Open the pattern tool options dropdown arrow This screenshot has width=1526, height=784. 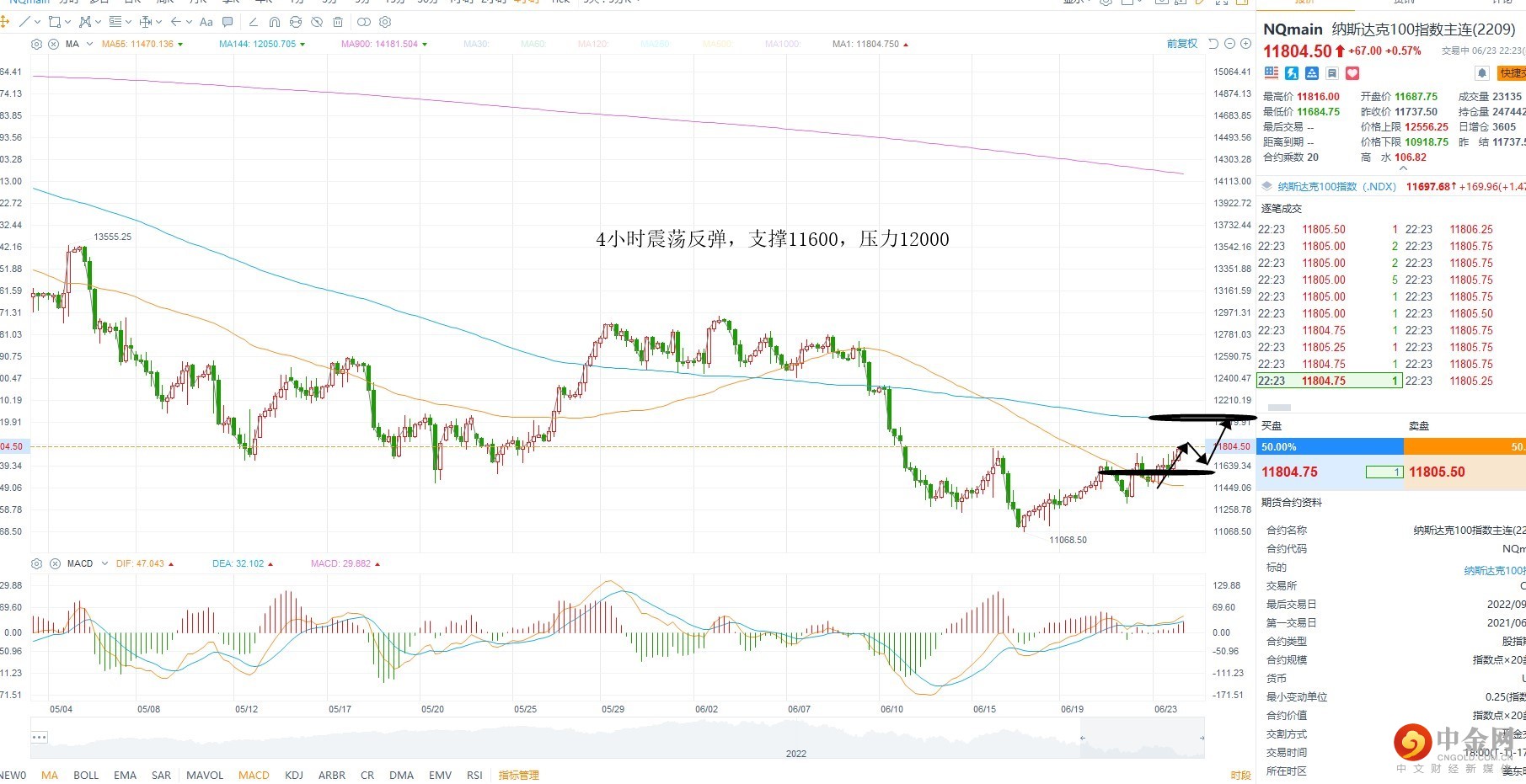pos(99,22)
